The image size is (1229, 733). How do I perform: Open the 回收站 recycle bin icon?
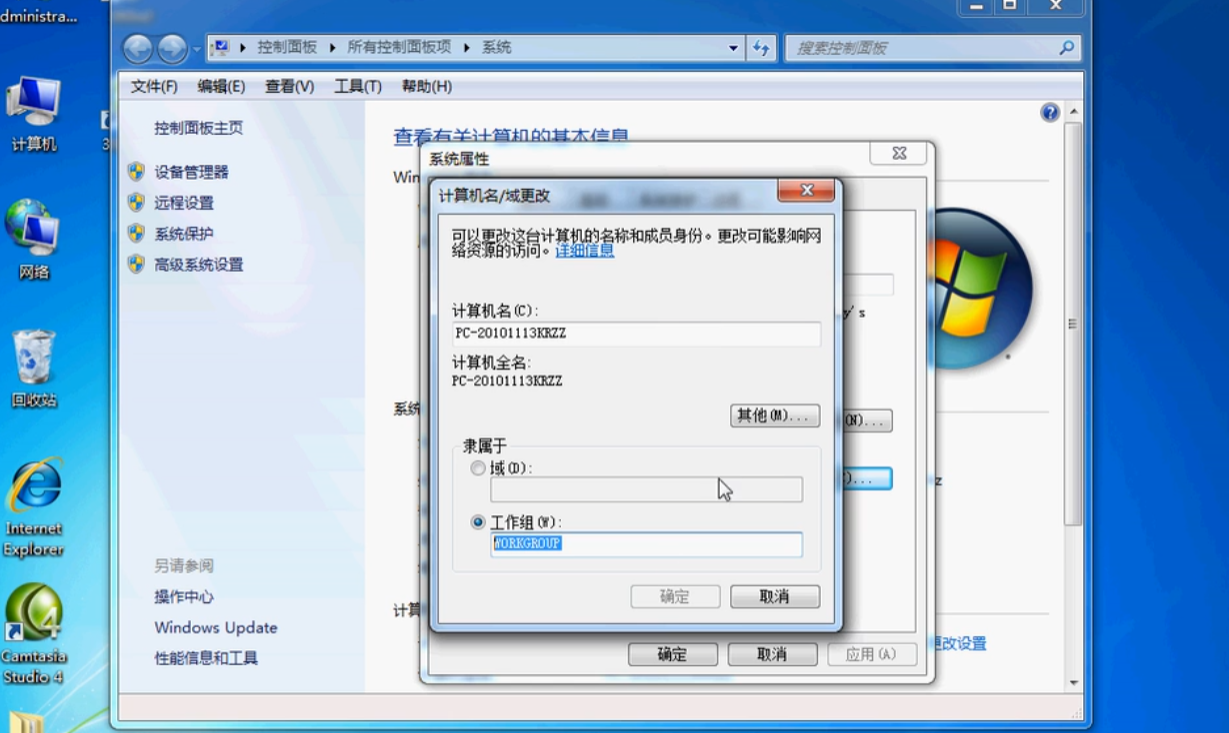[34, 368]
